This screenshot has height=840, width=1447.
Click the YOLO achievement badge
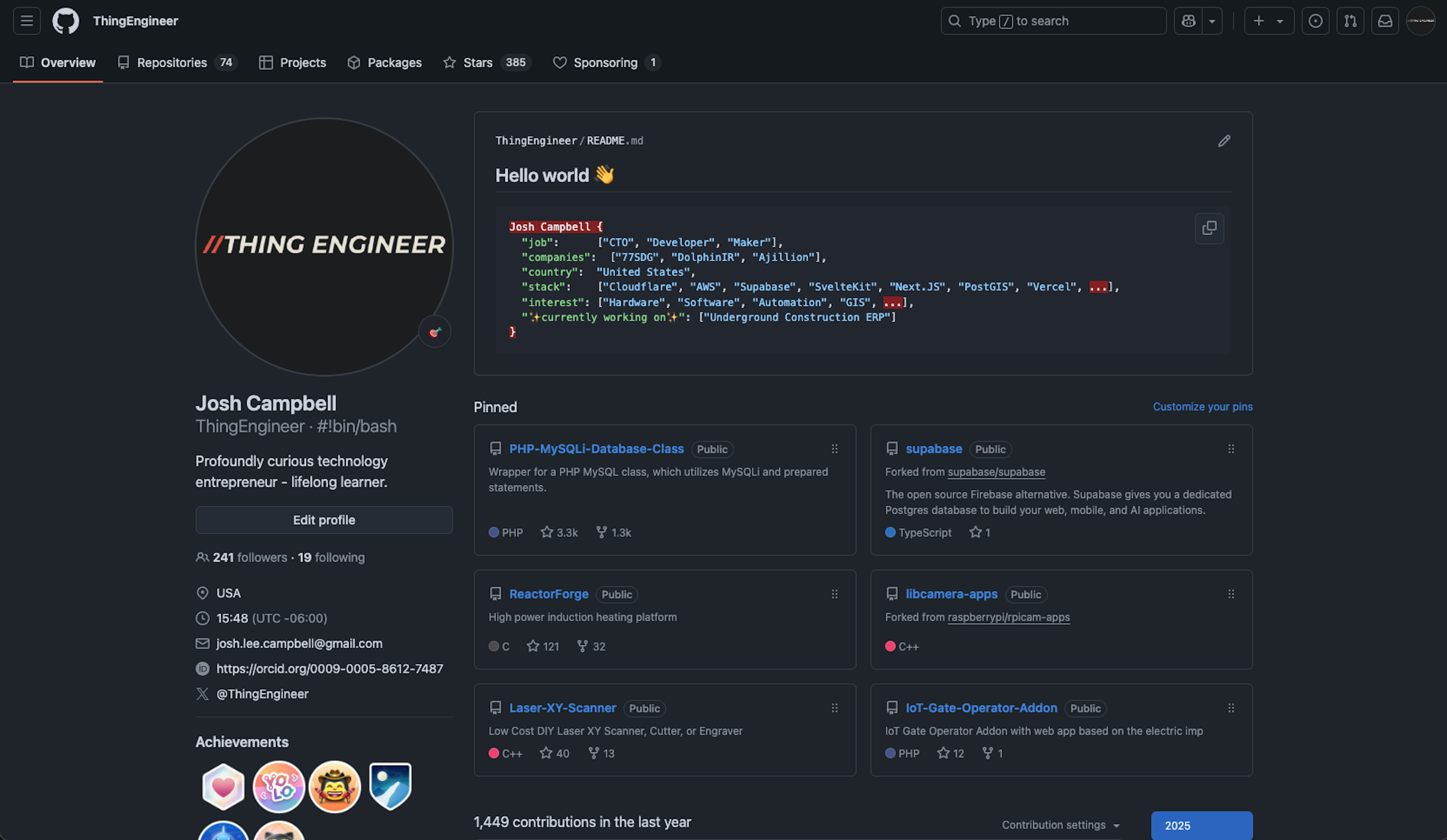click(x=278, y=786)
